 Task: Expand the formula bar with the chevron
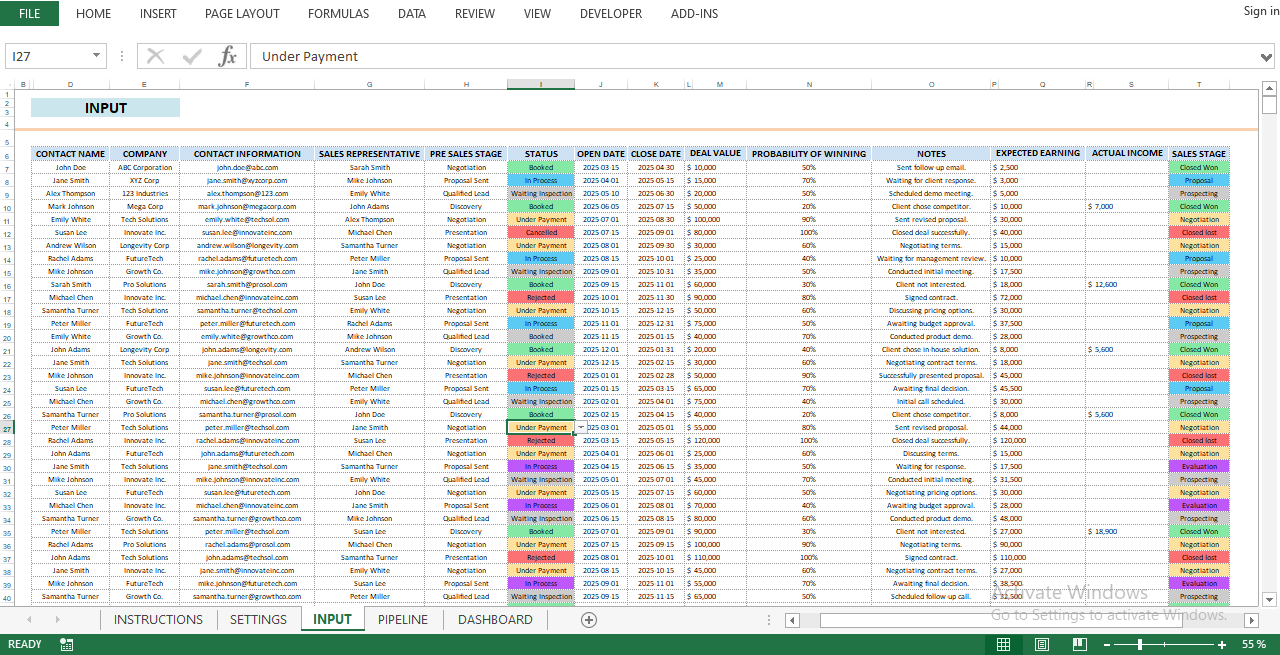(x=1268, y=57)
